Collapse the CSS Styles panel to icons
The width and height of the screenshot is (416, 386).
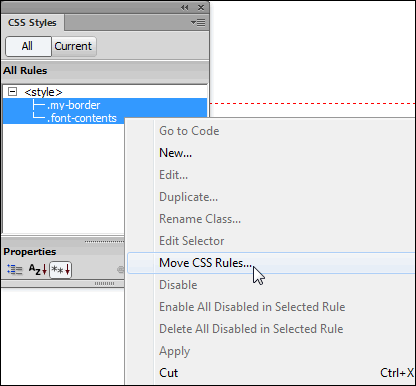click(184, 7)
